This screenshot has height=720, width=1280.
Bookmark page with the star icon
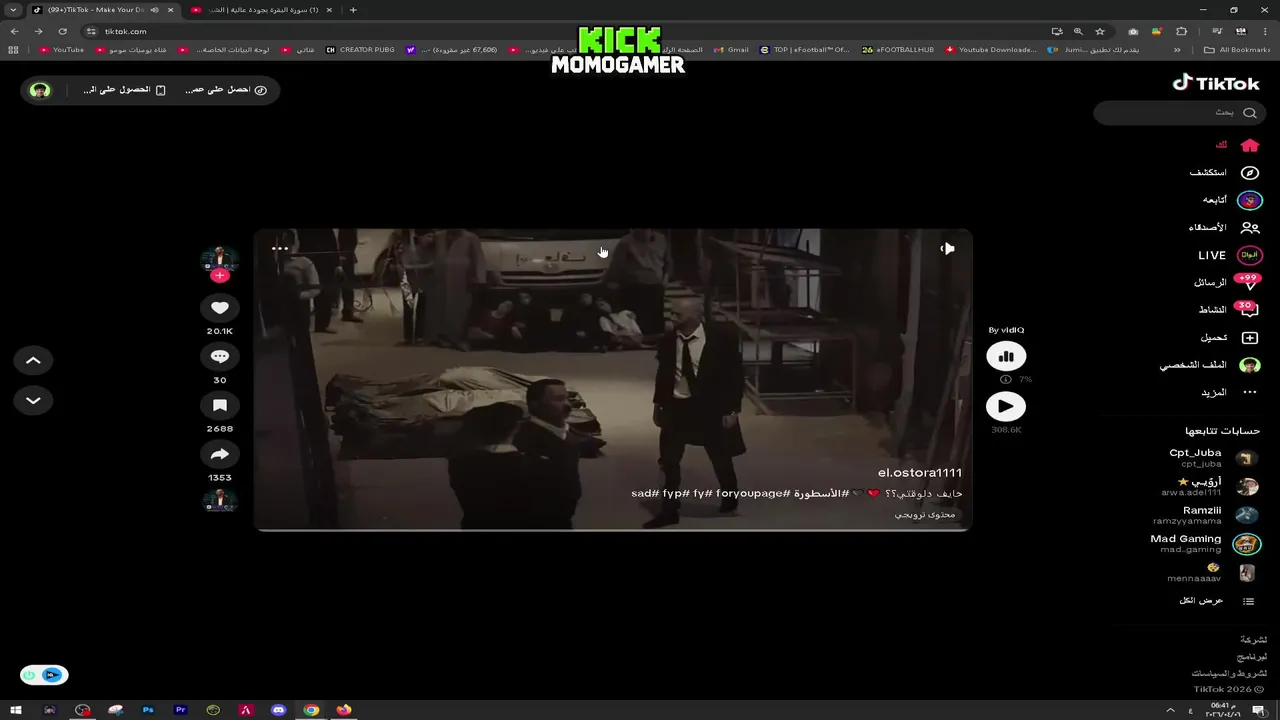(x=1099, y=31)
